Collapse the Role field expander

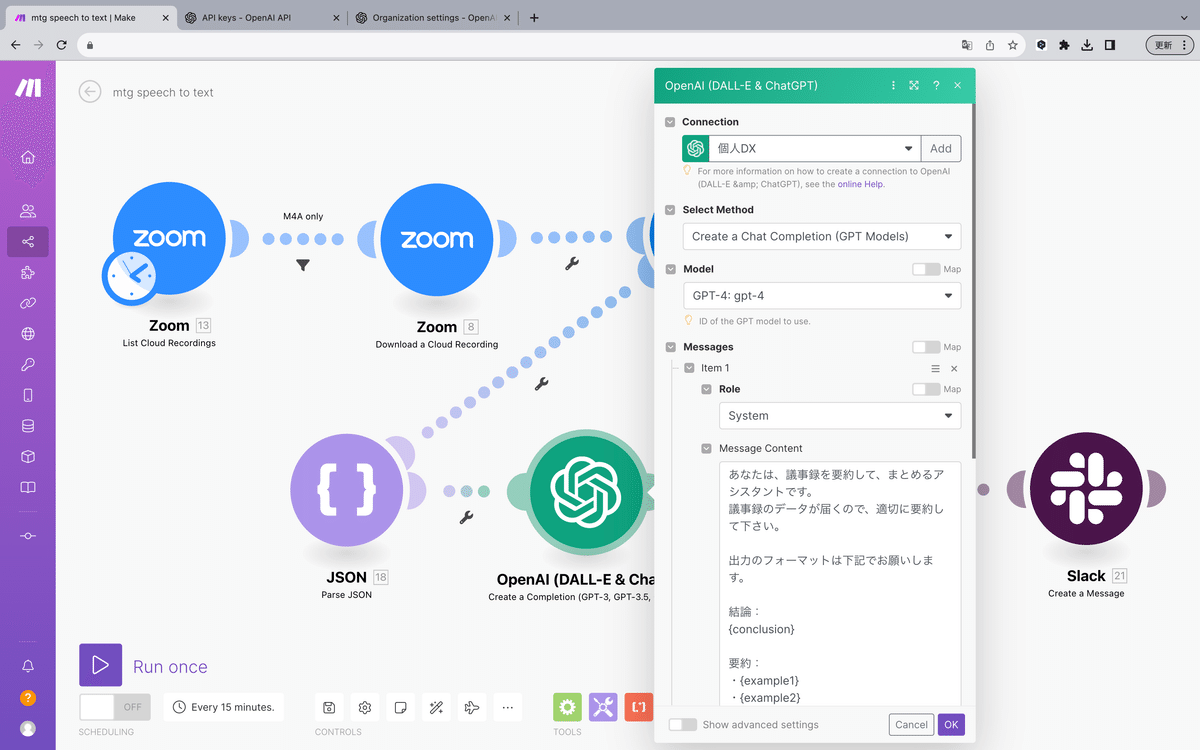click(x=707, y=389)
